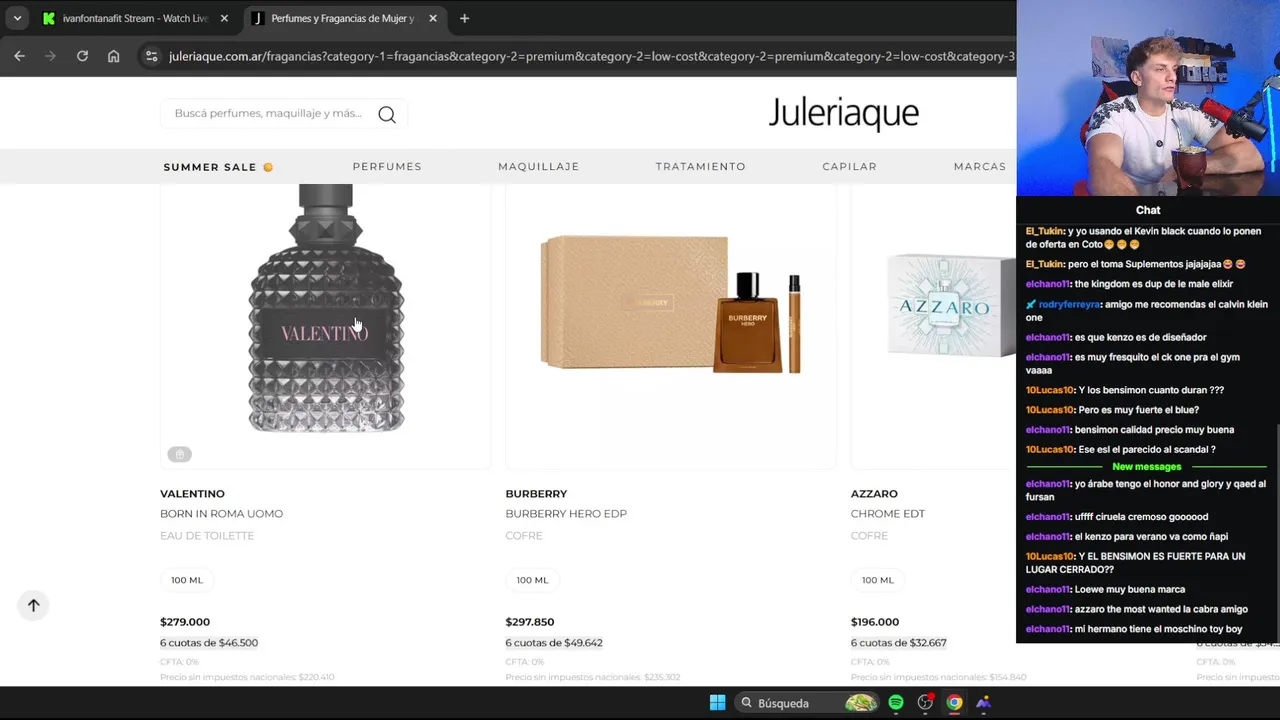Open Chrome EDT product link
Image resolution: width=1280 pixels, height=720 pixels.
point(888,513)
